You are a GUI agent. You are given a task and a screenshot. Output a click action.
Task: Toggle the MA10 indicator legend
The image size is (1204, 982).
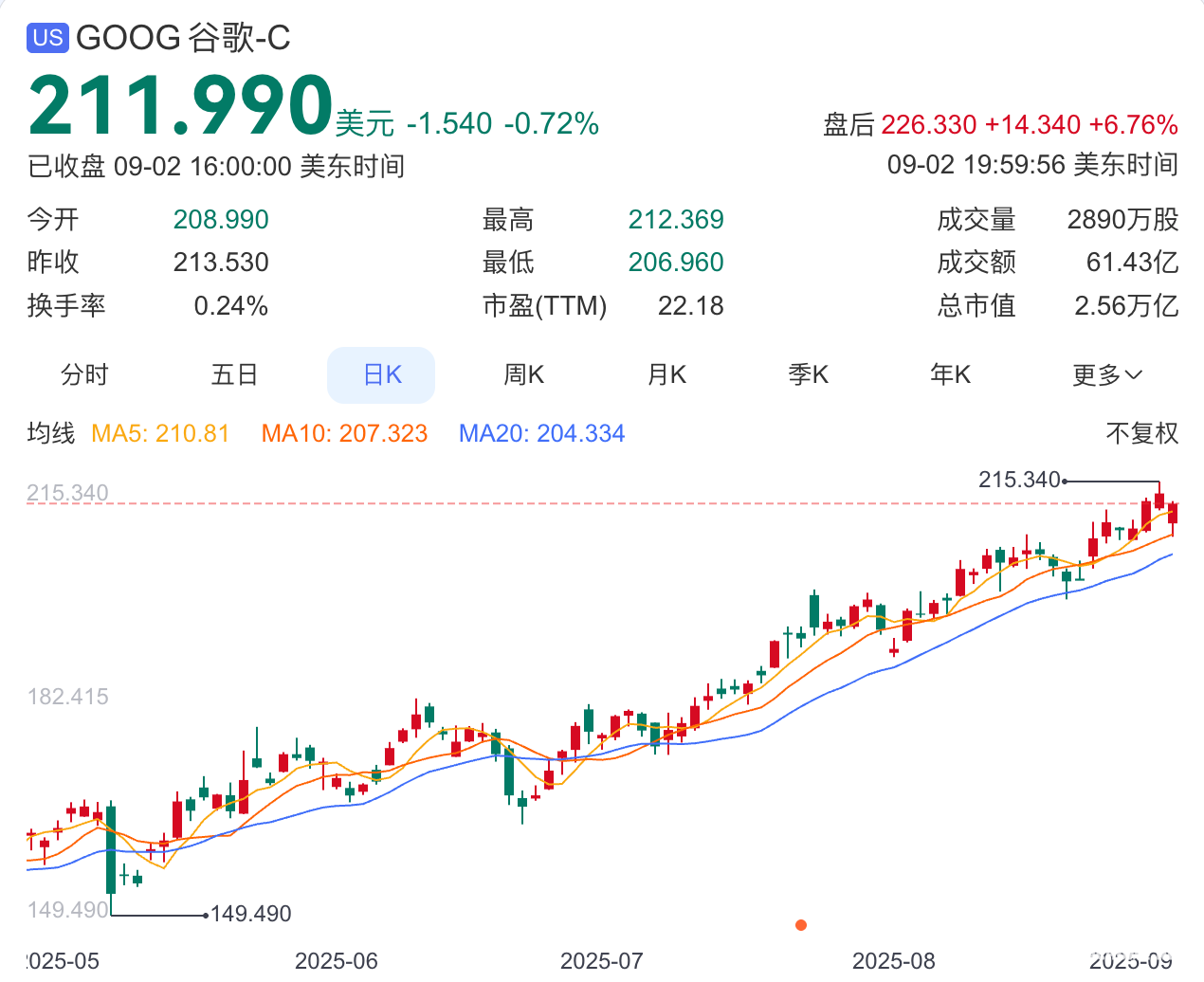344,434
